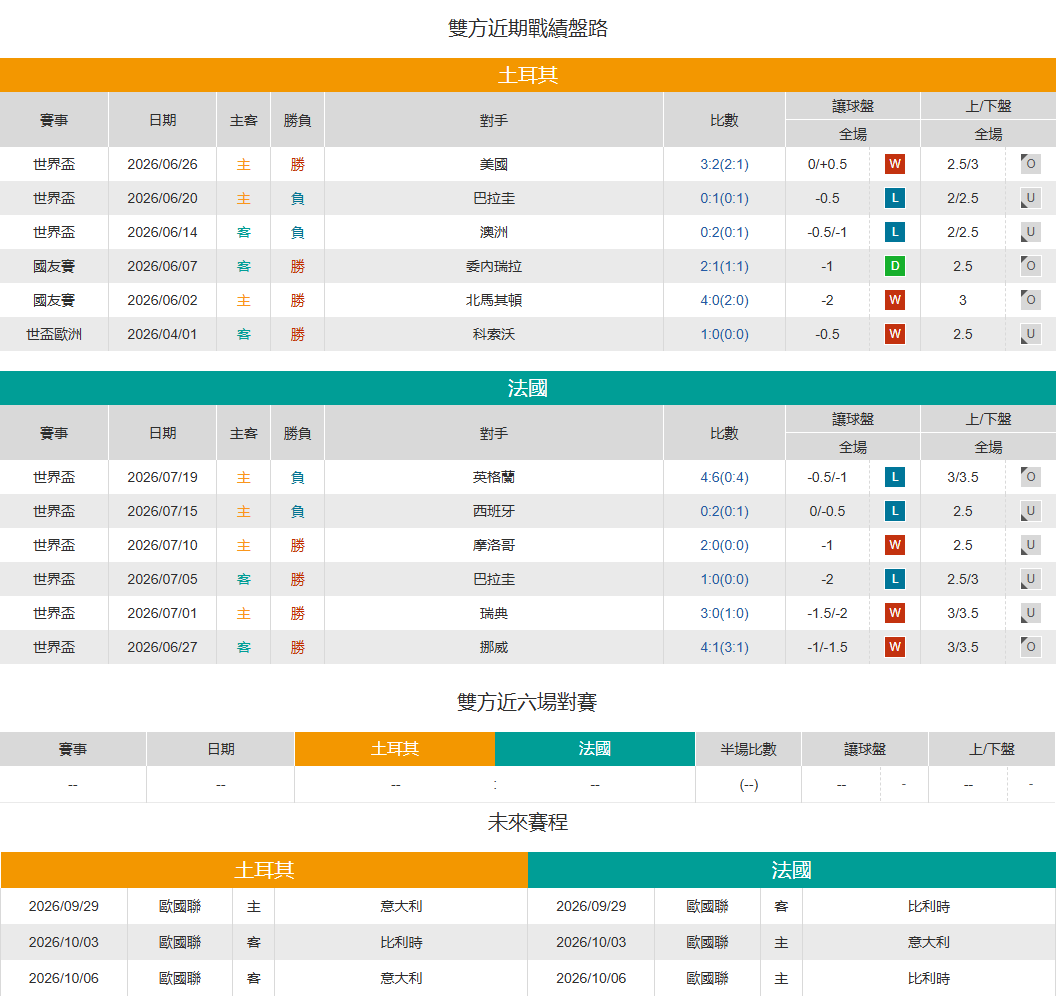Click the green D badge for 委內瑞拉
1056x997 pixels.
click(894, 266)
